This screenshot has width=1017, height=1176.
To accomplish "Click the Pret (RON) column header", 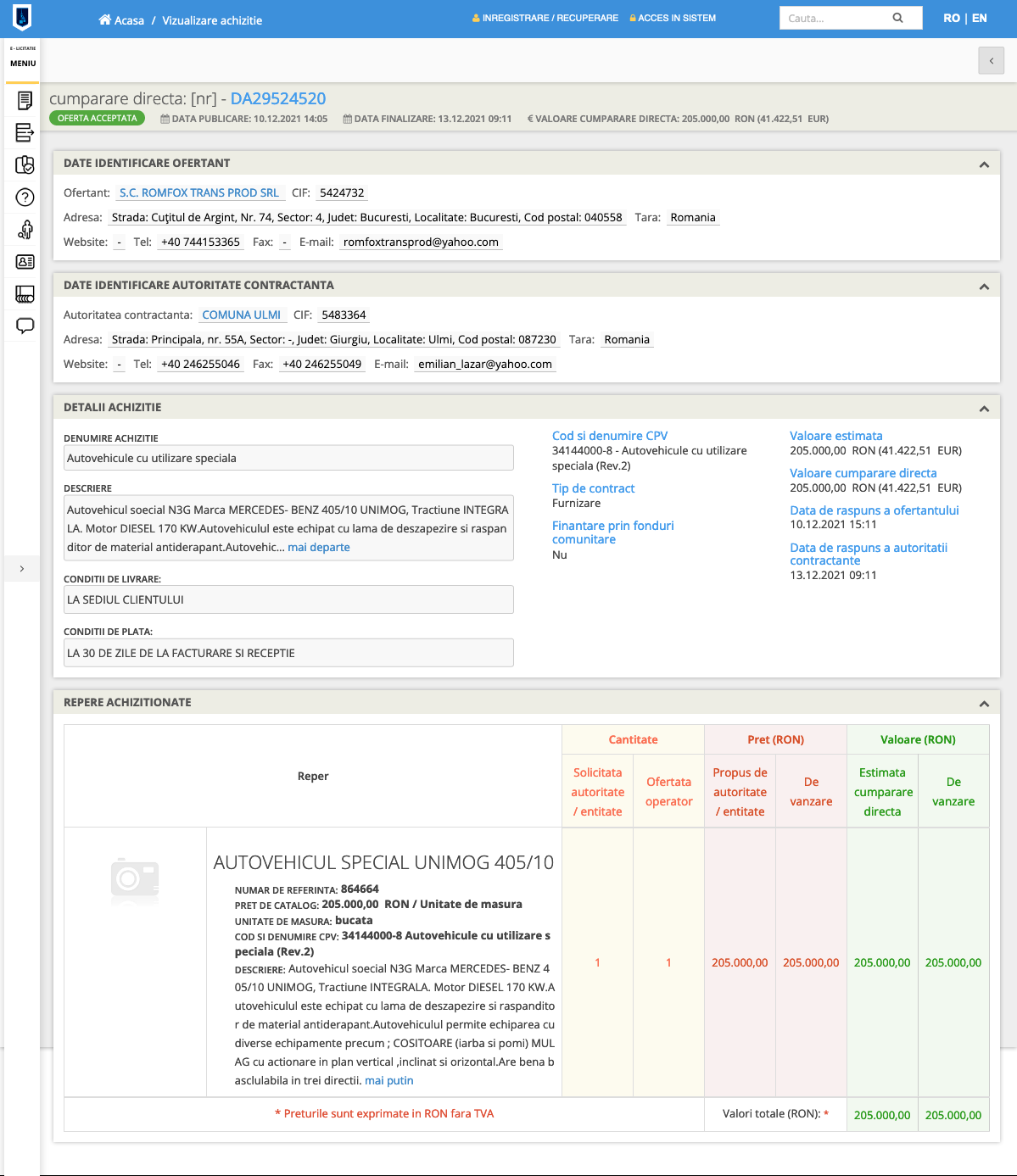I will [775, 739].
